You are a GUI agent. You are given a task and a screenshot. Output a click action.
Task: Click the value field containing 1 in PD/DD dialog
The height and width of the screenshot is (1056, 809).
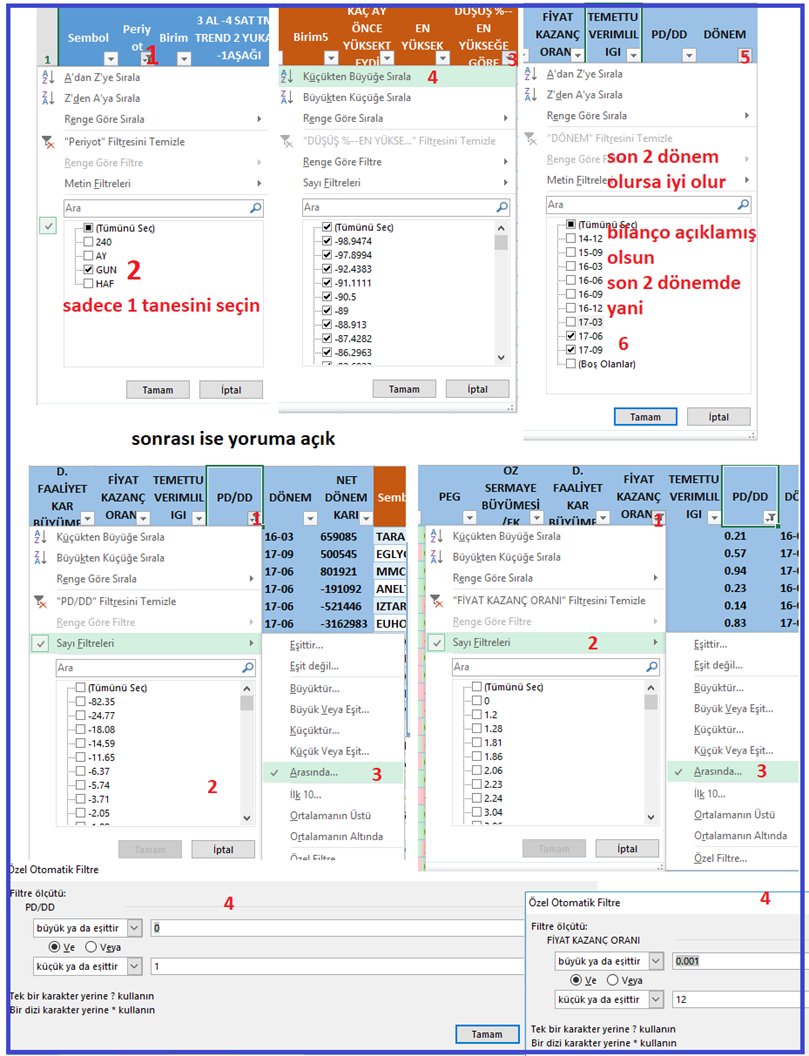(x=337, y=966)
